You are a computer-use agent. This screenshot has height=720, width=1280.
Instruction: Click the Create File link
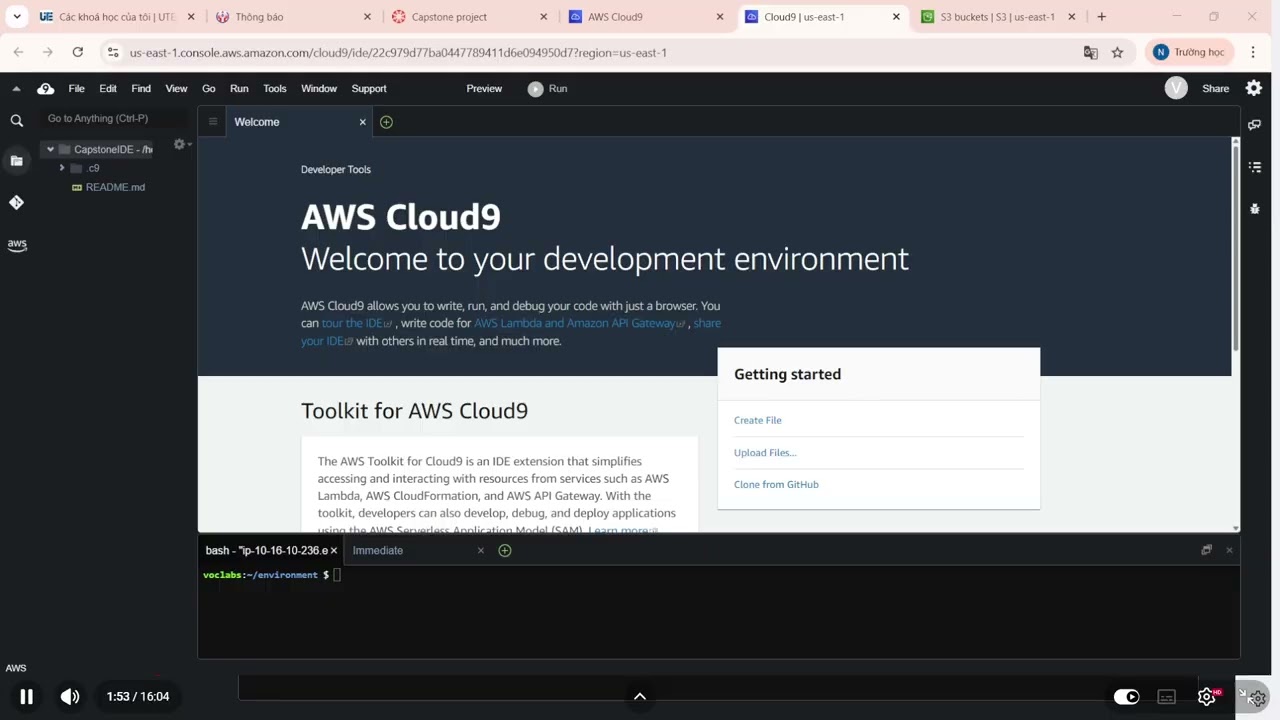(758, 420)
